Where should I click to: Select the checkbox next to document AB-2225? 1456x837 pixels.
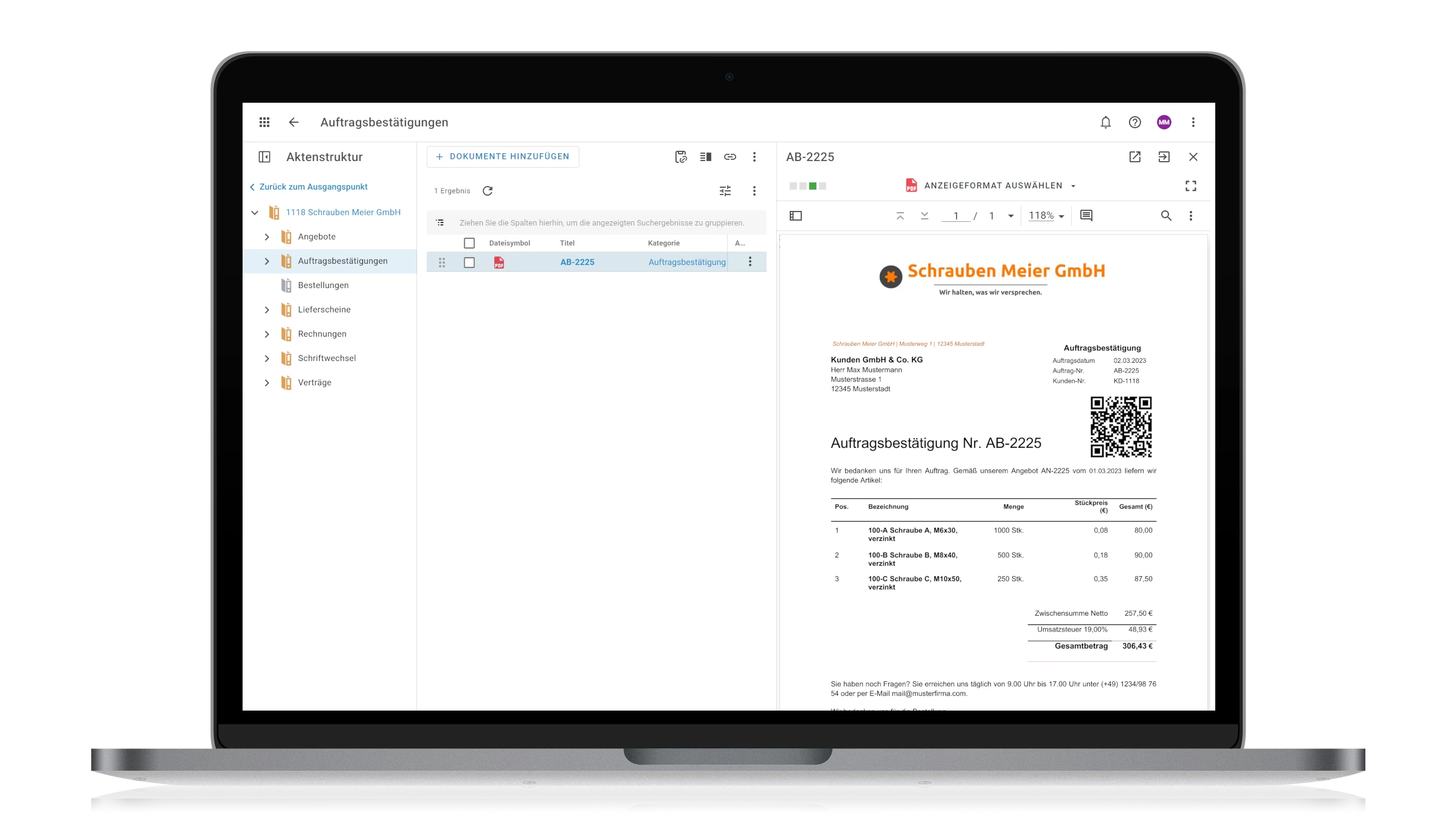pyautogui.click(x=469, y=262)
